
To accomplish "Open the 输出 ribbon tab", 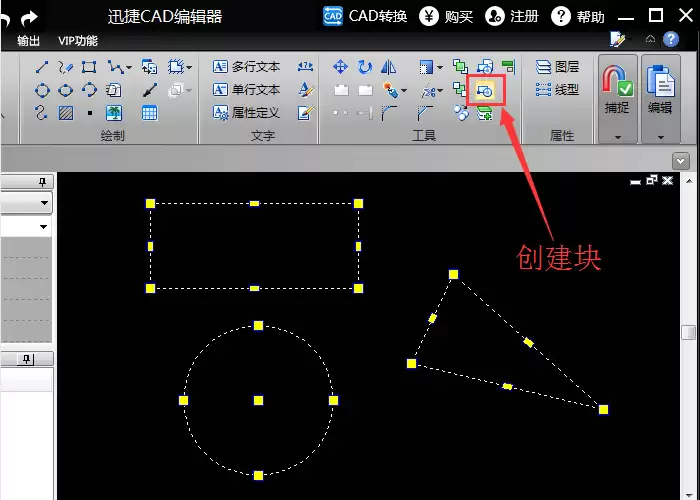I will (29, 41).
